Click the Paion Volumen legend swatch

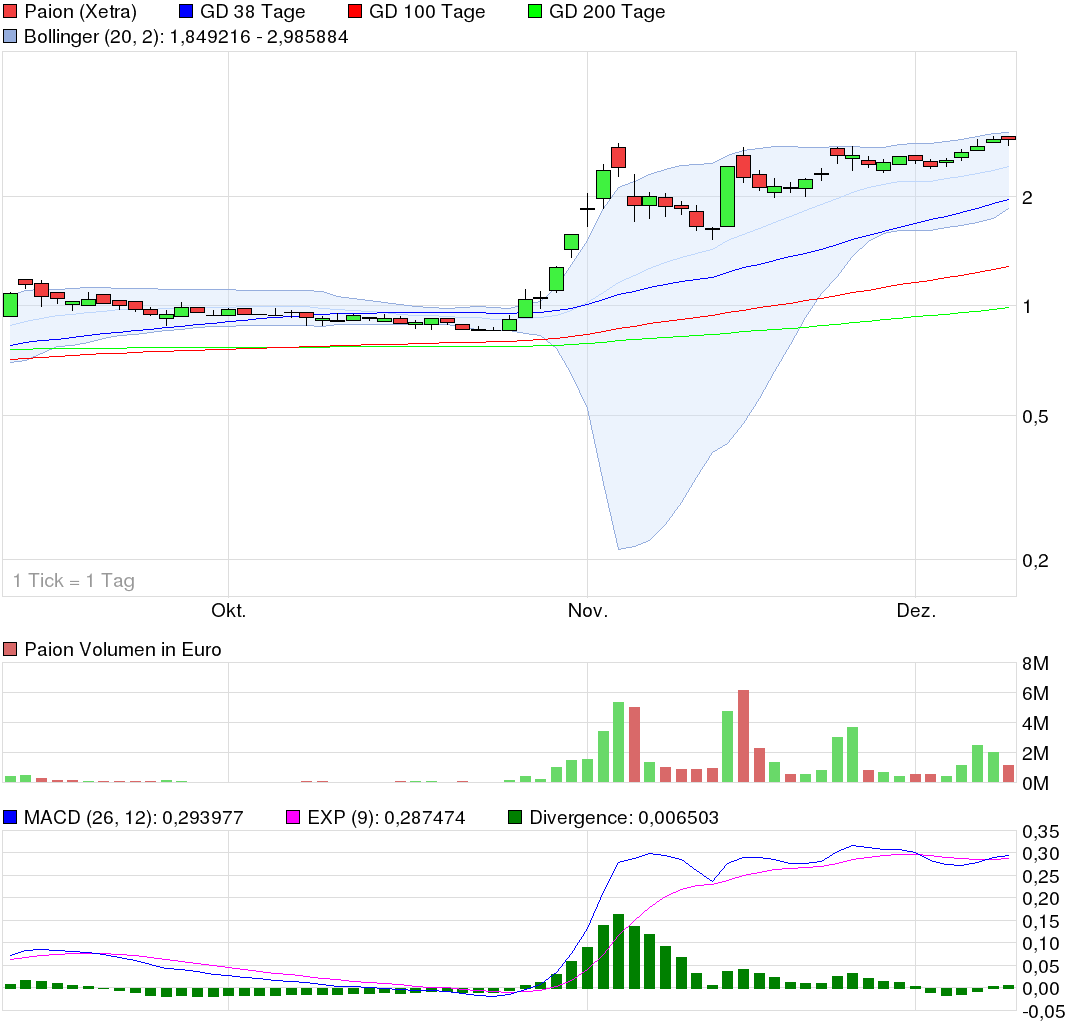[x=10, y=650]
